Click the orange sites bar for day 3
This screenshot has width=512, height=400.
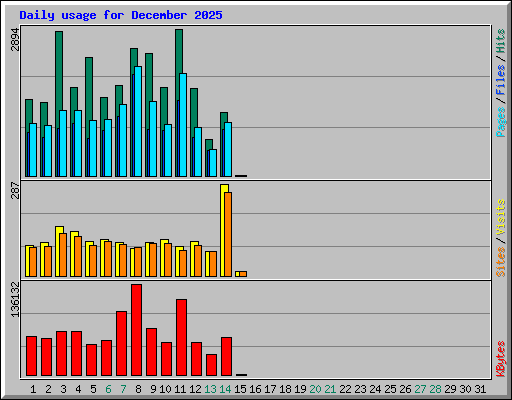63,255
